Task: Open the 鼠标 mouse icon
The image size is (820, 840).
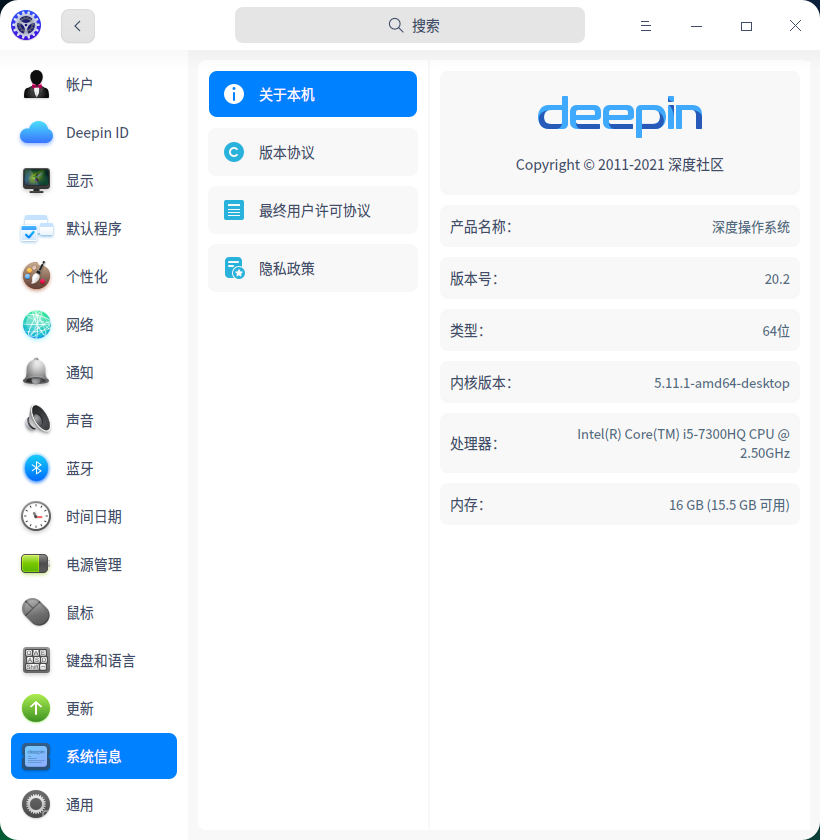Action: click(36, 612)
